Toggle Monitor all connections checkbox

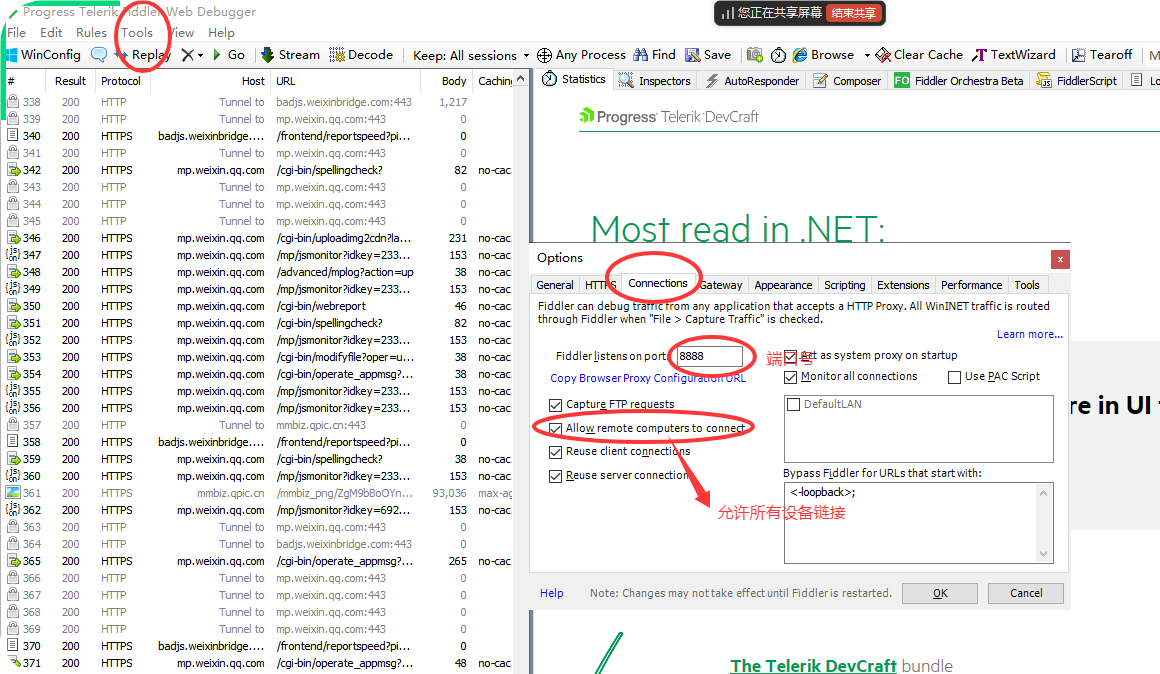pos(791,377)
